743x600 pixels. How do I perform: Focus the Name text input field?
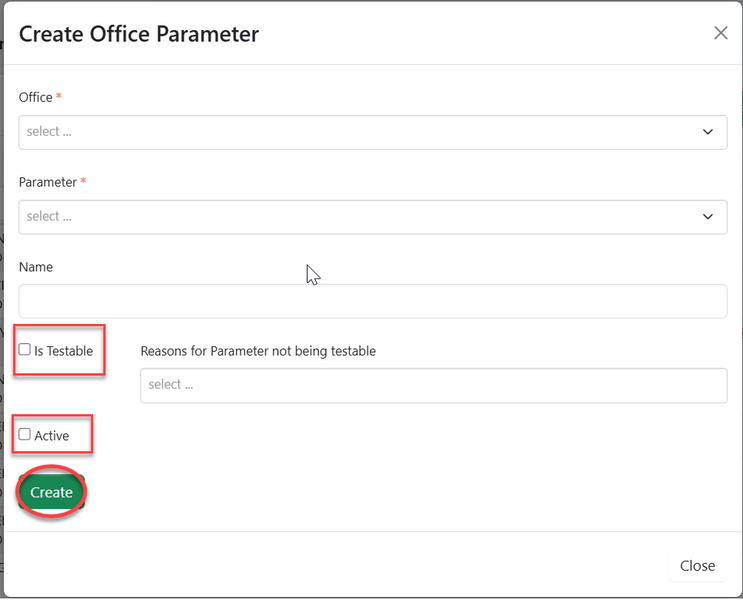(x=372, y=301)
